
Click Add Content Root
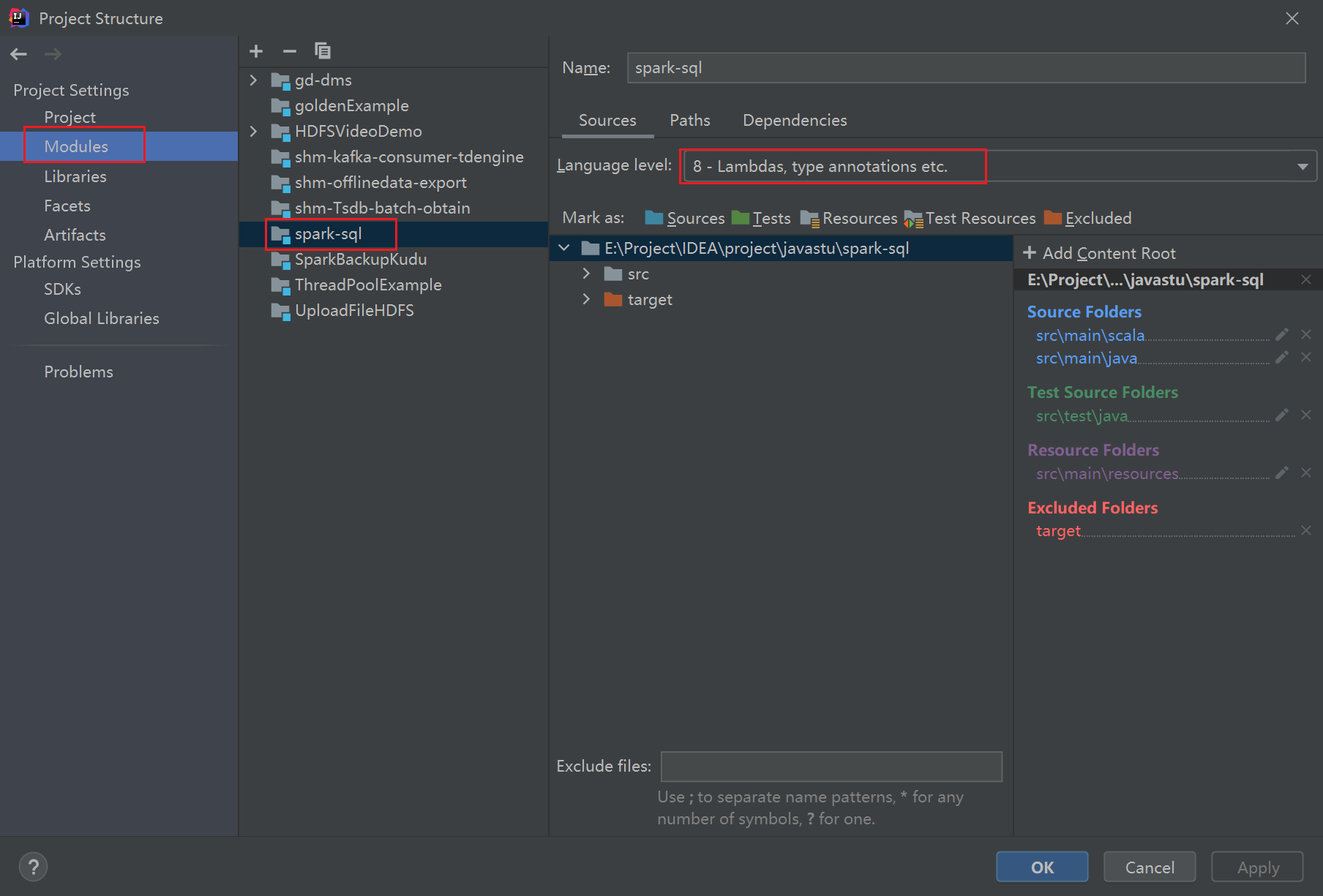coord(1100,253)
